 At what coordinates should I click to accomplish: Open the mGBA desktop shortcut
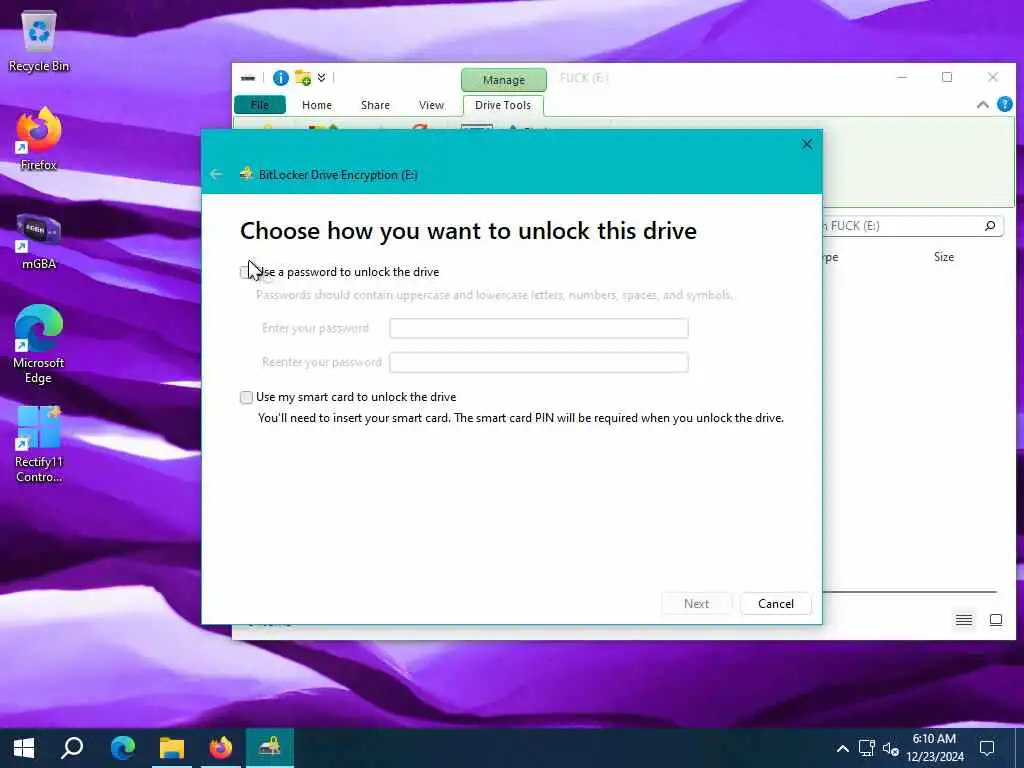click(39, 240)
